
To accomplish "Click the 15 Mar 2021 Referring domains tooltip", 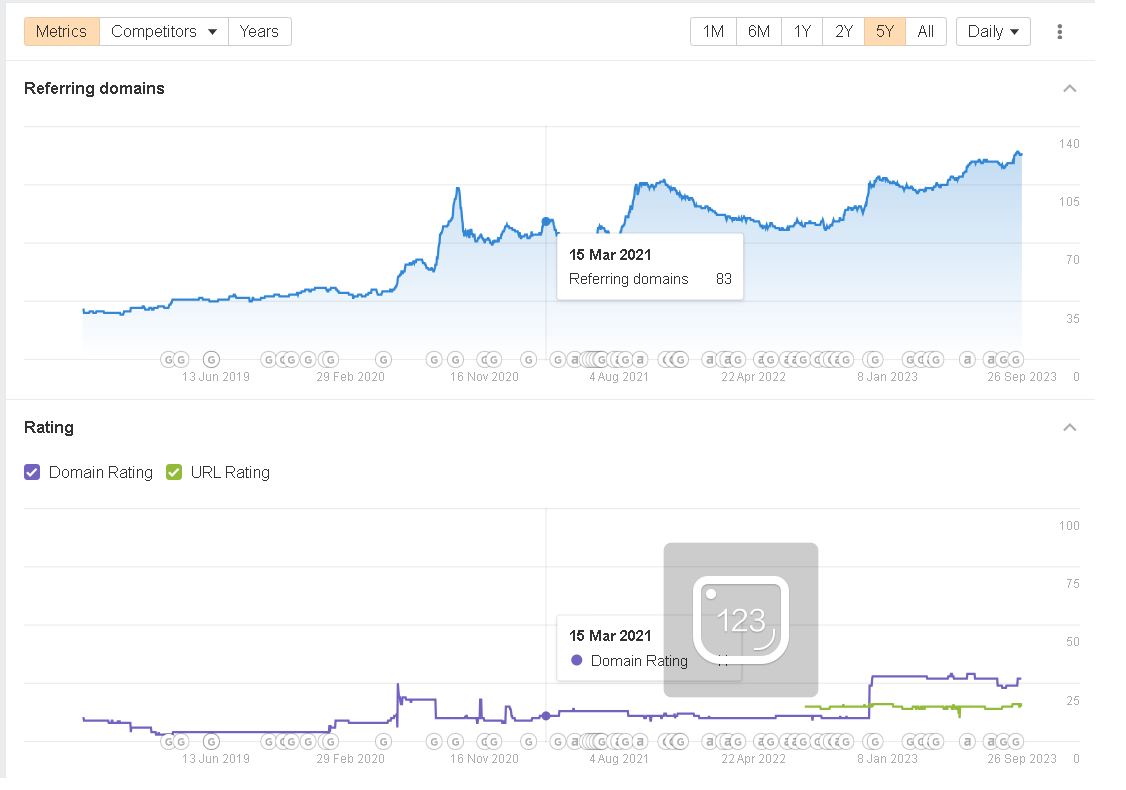I will [x=650, y=267].
